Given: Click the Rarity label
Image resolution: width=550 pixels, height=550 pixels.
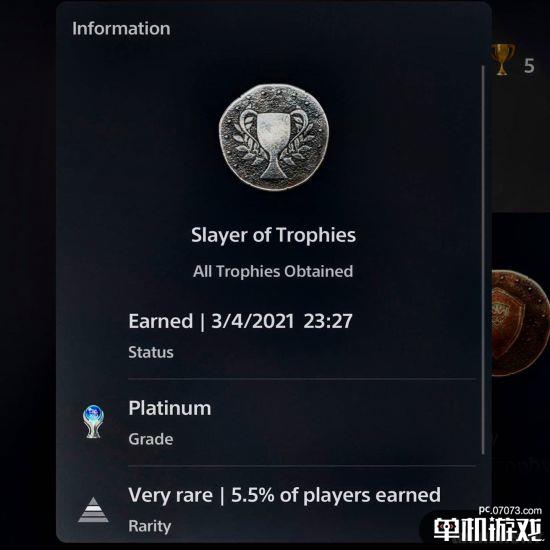Looking at the screenshot, I should click(x=150, y=526).
